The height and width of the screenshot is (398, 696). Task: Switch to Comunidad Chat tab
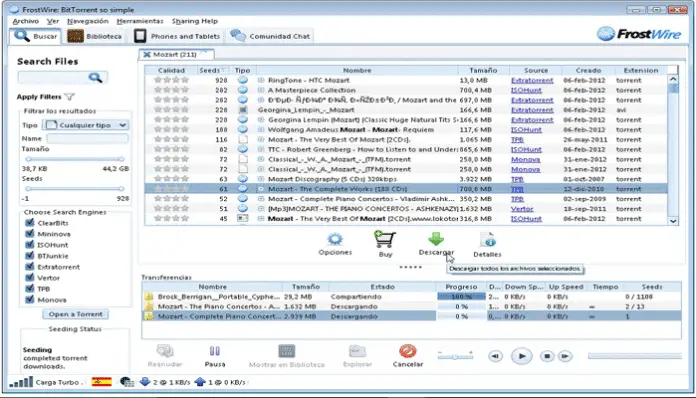pyautogui.click(x=270, y=36)
